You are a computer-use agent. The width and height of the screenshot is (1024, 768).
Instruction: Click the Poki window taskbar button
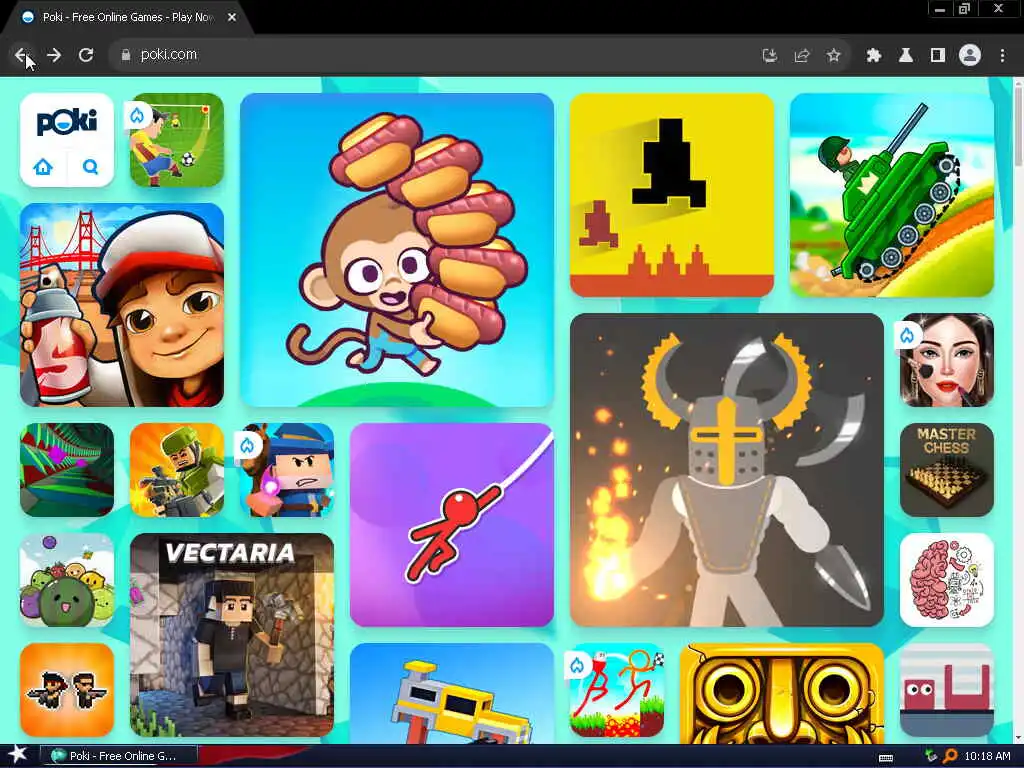tap(118, 756)
